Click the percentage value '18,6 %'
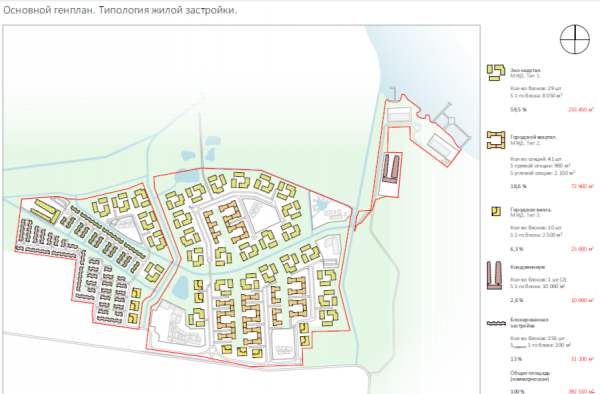Image resolution: width=600 pixels, height=394 pixels. 518,186
